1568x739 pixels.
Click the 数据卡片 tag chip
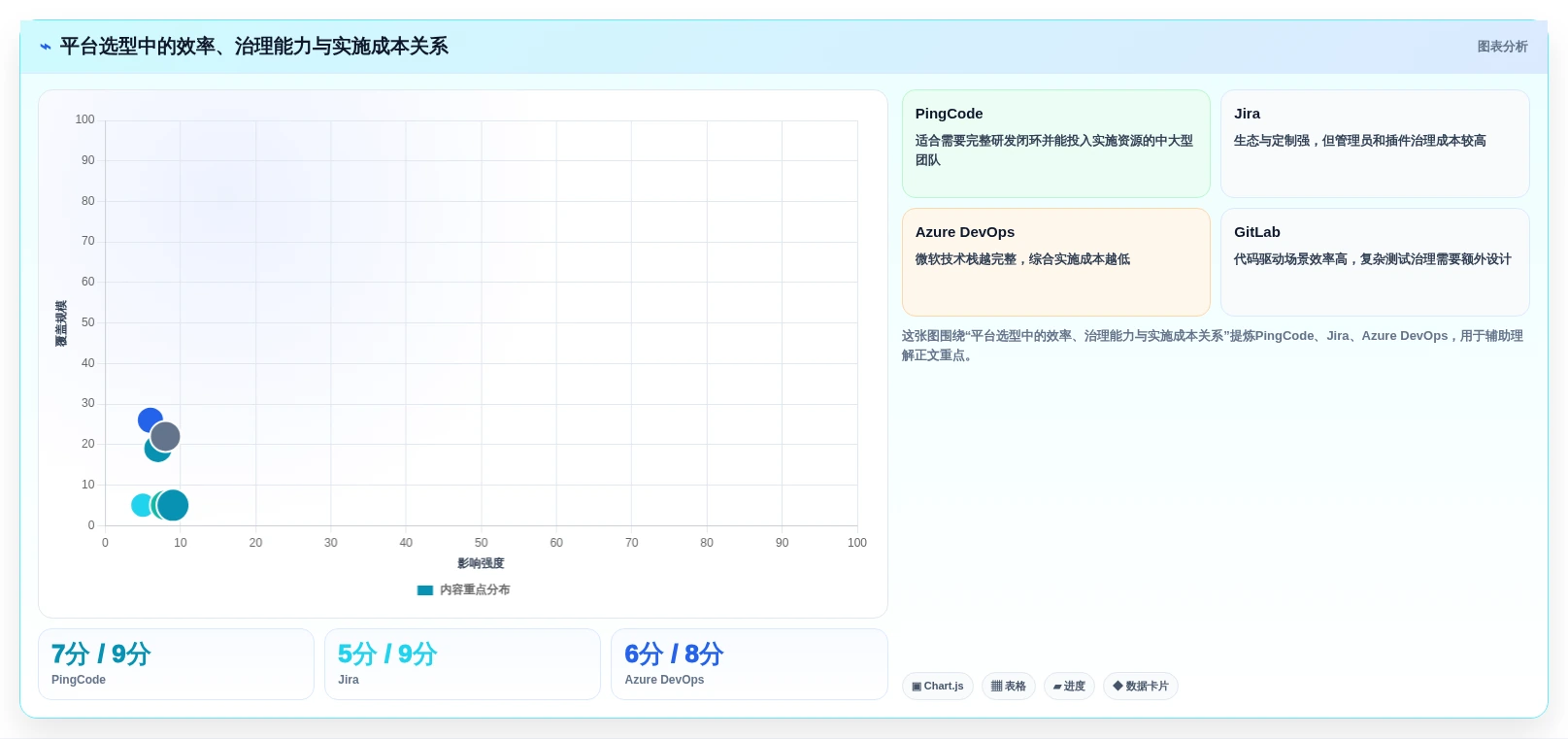point(1141,686)
